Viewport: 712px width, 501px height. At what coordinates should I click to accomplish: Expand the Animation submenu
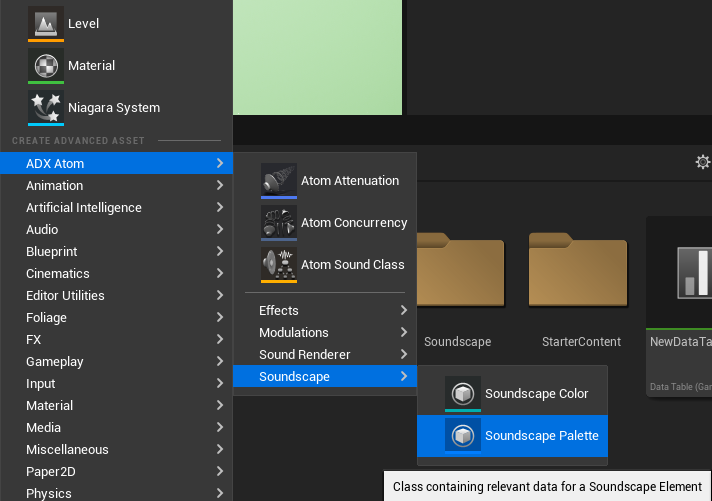[x=116, y=185]
